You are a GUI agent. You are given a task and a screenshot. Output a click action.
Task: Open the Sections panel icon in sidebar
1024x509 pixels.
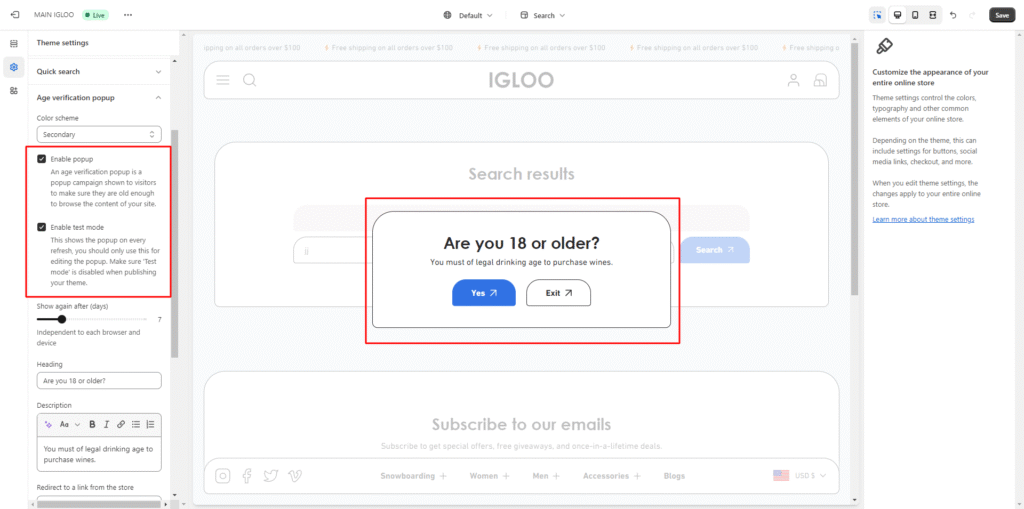pyautogui.click(x=14, y=44)
